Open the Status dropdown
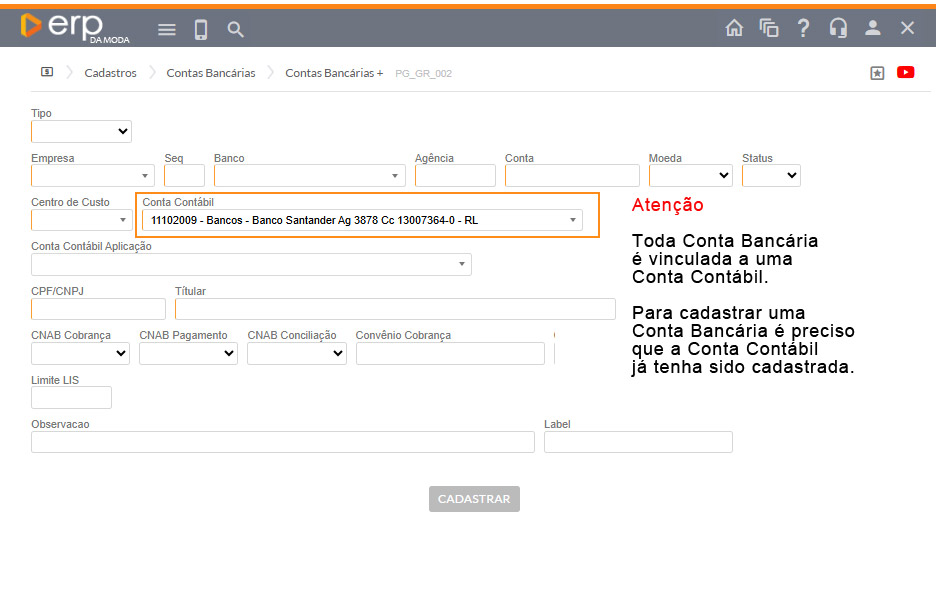 [x=771, y=175]
